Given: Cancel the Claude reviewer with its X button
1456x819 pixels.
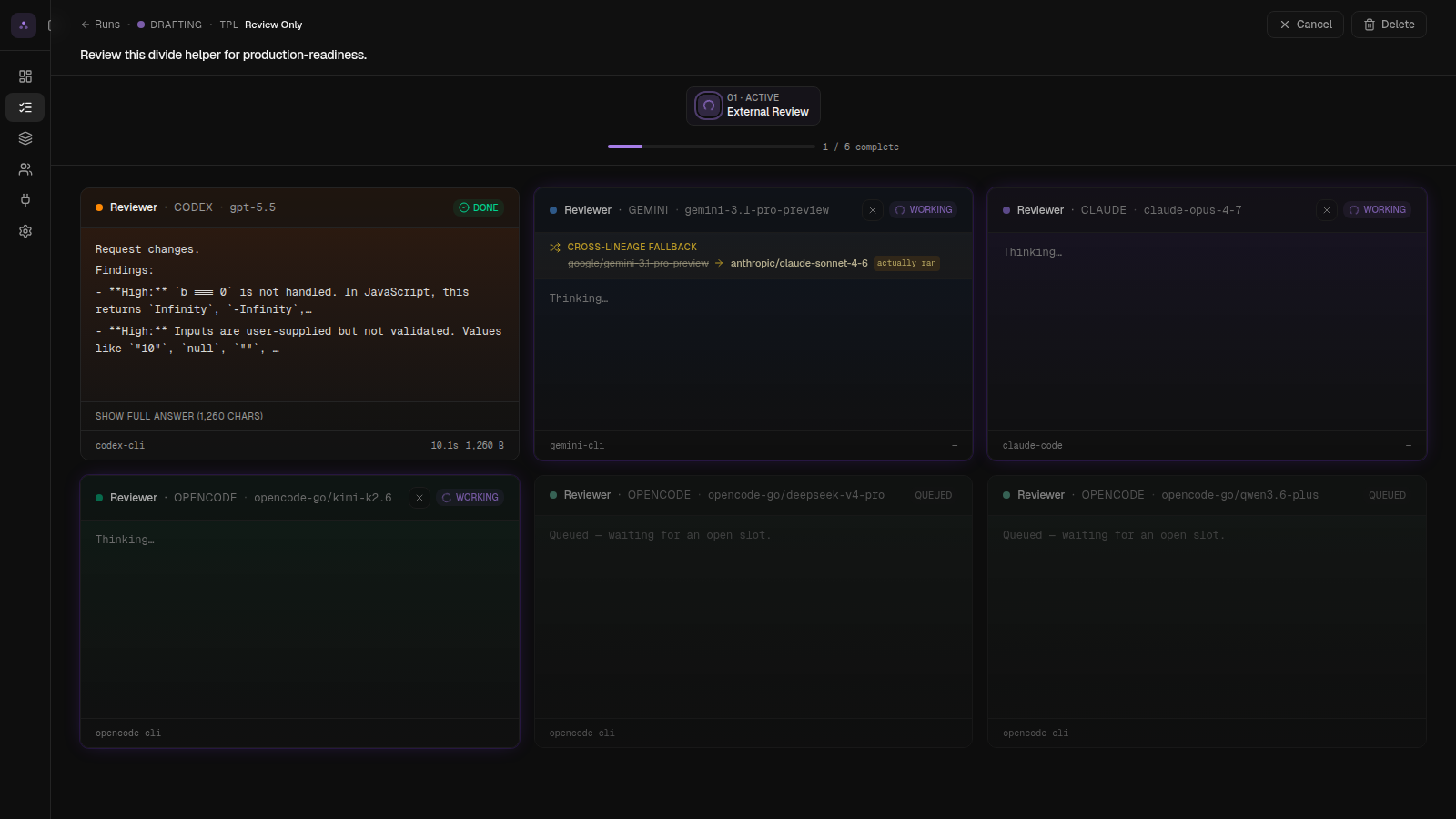Looking at the screenshot, I should 1327,210.
